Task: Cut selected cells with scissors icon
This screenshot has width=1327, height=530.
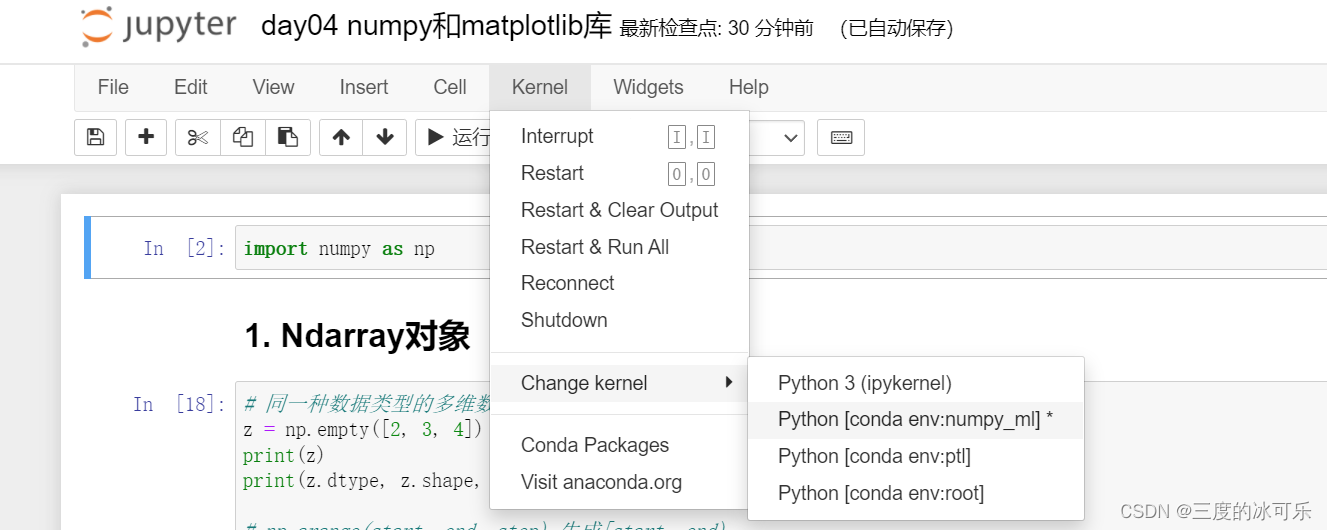Action: [197, 137]
